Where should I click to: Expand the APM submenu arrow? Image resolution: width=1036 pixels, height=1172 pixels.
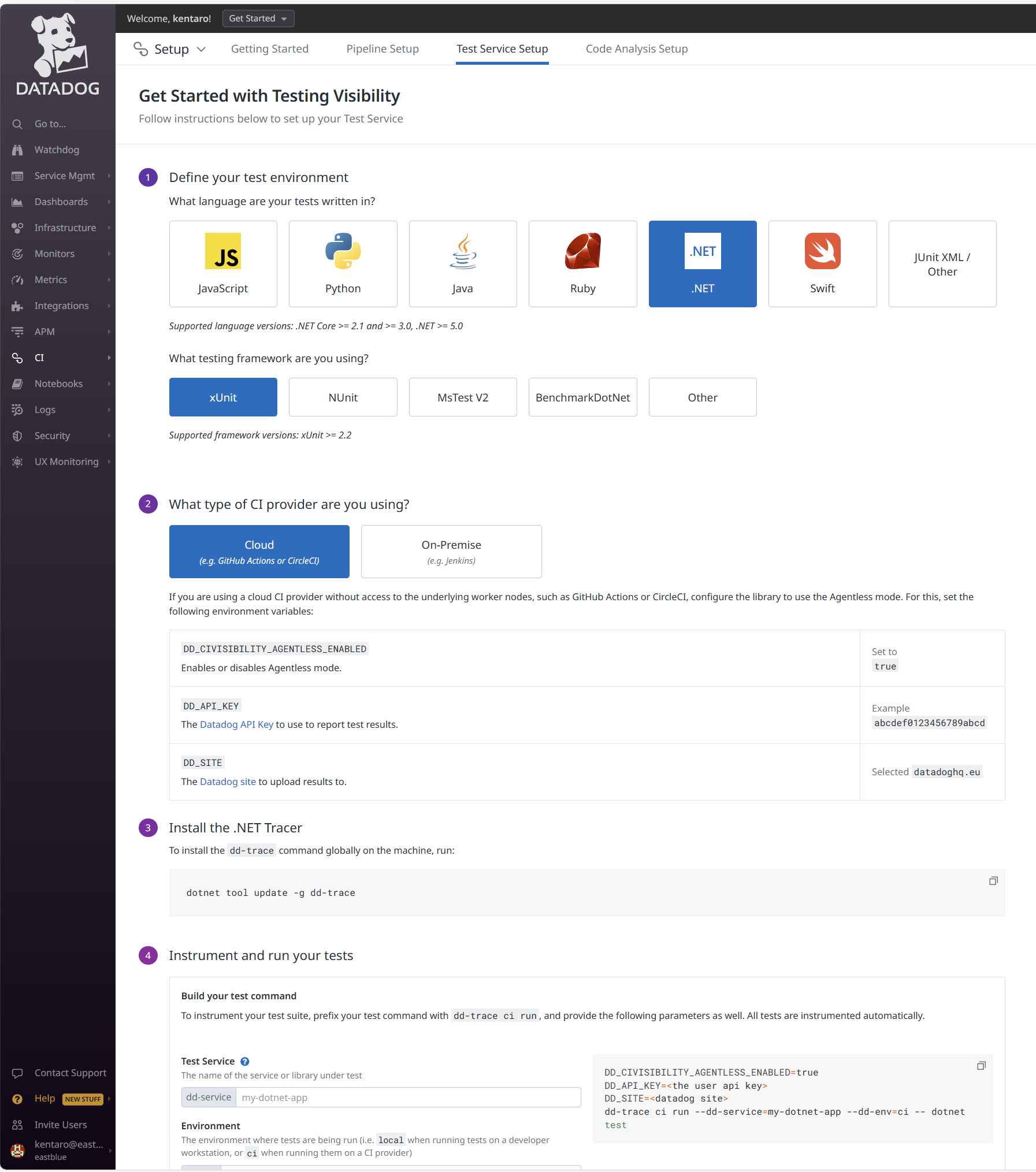pyautogui.click(x=109, y=332)
